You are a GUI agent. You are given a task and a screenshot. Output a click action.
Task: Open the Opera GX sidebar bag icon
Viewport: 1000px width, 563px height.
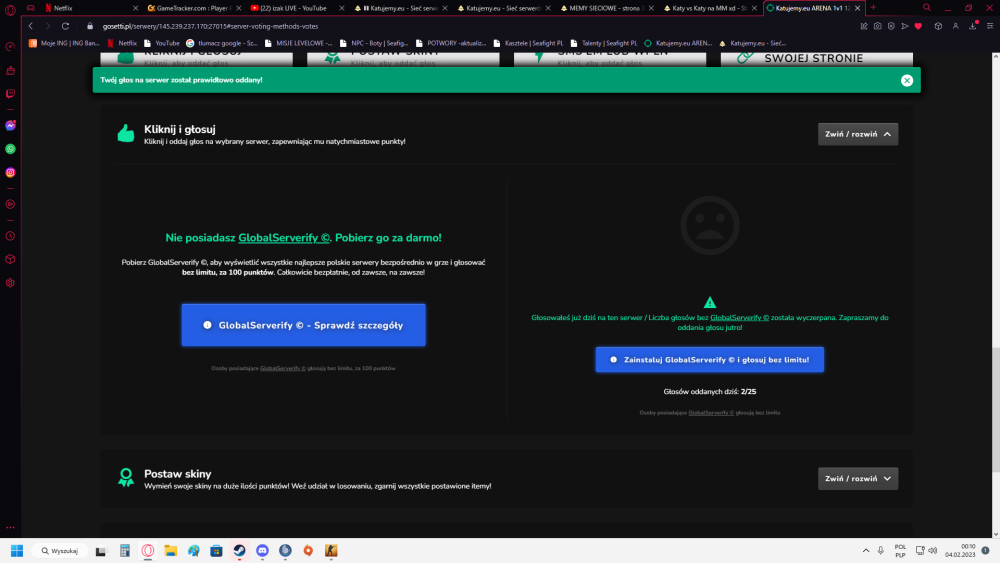pos(10,71)
